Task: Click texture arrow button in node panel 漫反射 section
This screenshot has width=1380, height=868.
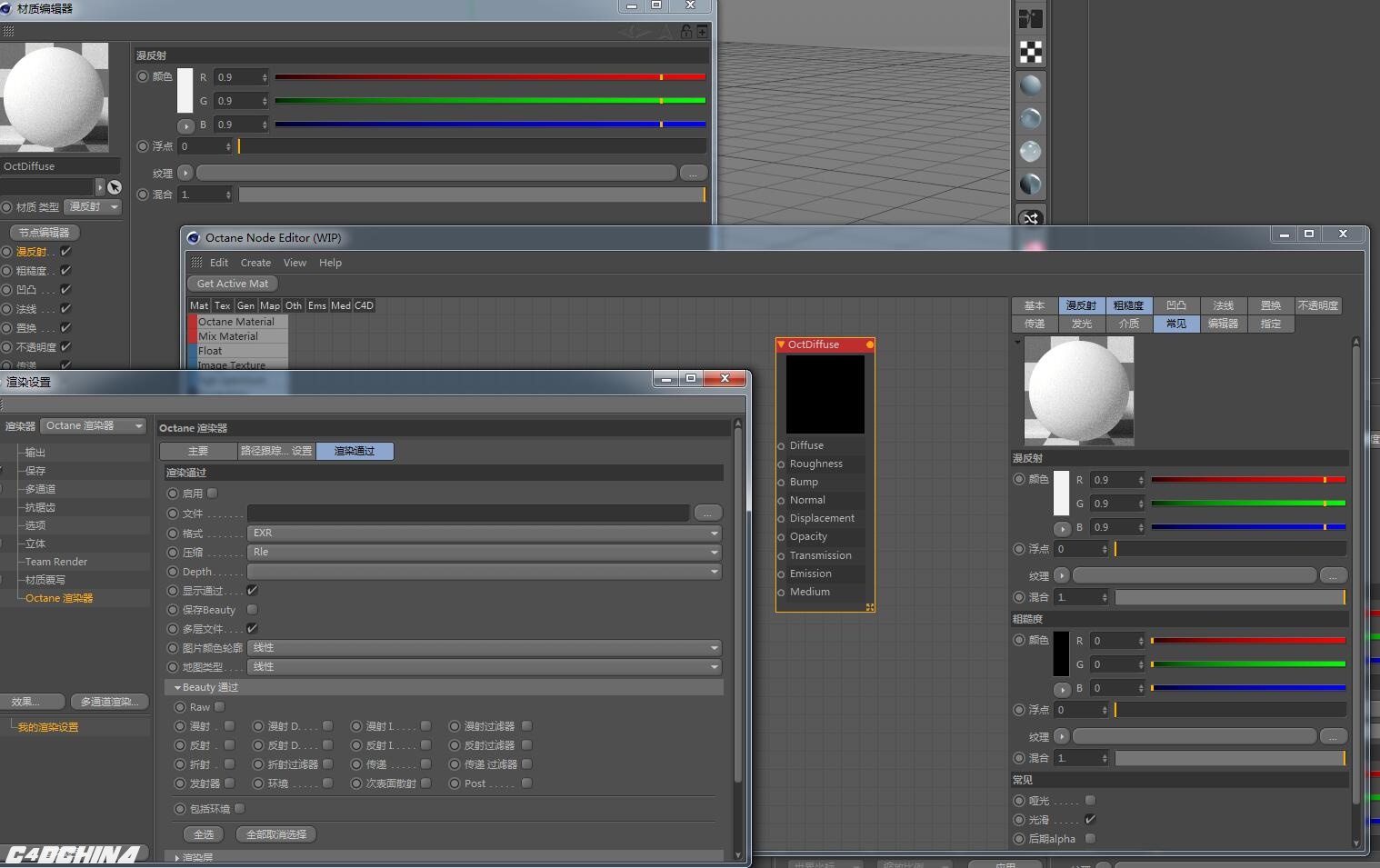Action: 1062,575
